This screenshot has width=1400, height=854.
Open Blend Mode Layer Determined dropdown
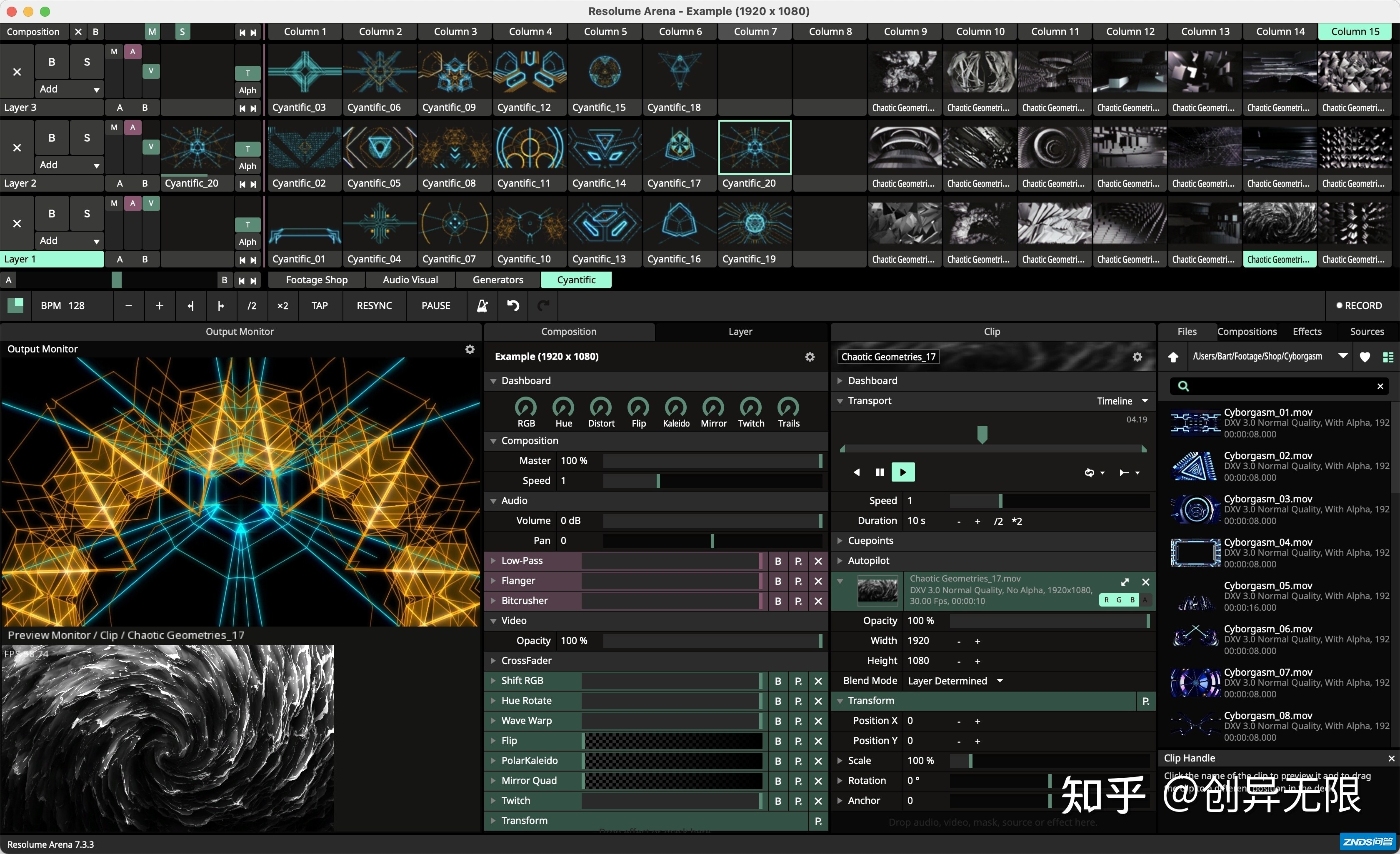click(955, 681)
